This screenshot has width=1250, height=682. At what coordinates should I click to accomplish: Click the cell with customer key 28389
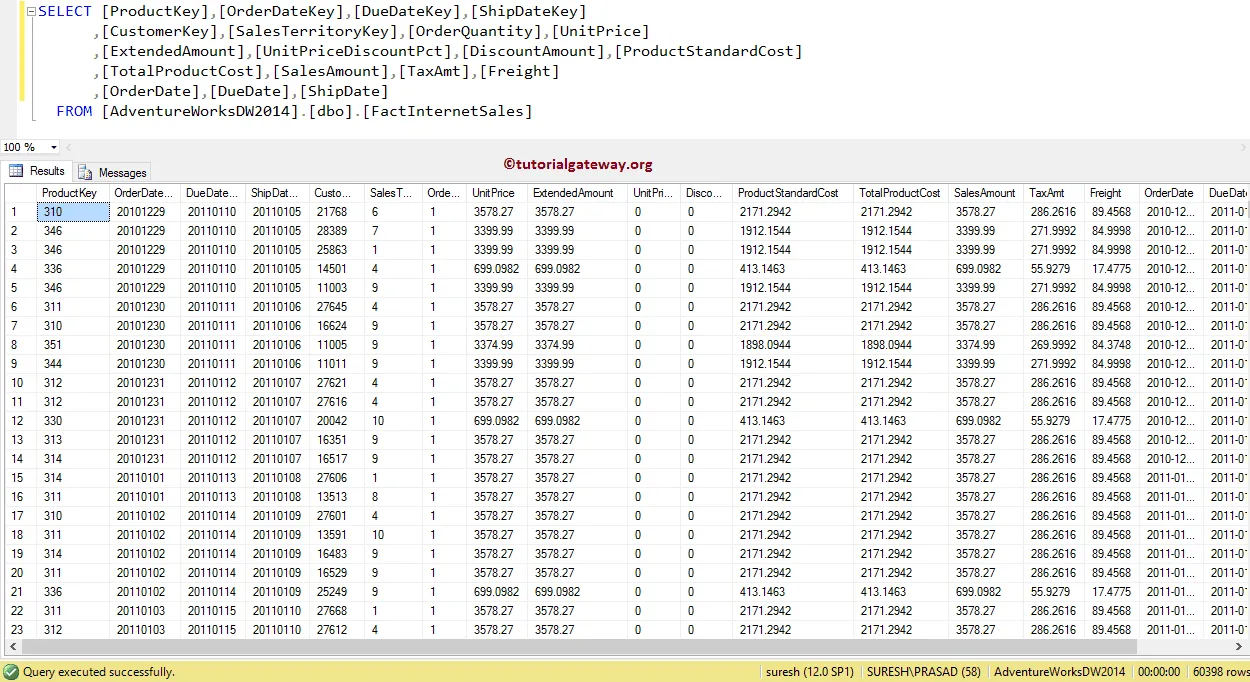pos(336,231)
